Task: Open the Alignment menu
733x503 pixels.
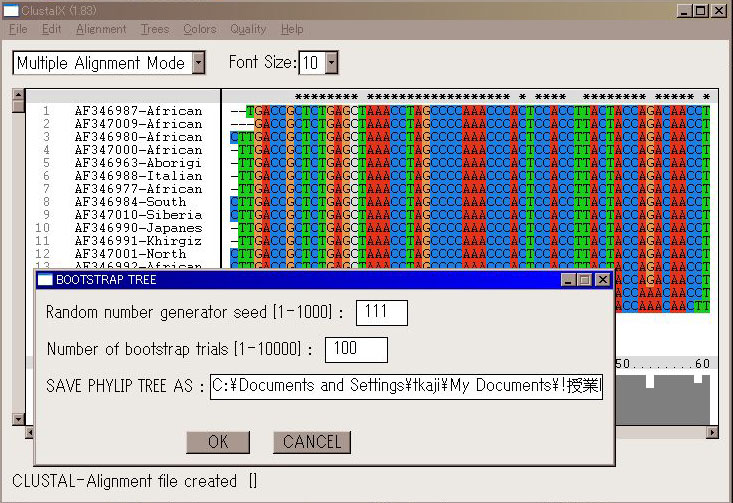Action: click(x=101, y=29)
